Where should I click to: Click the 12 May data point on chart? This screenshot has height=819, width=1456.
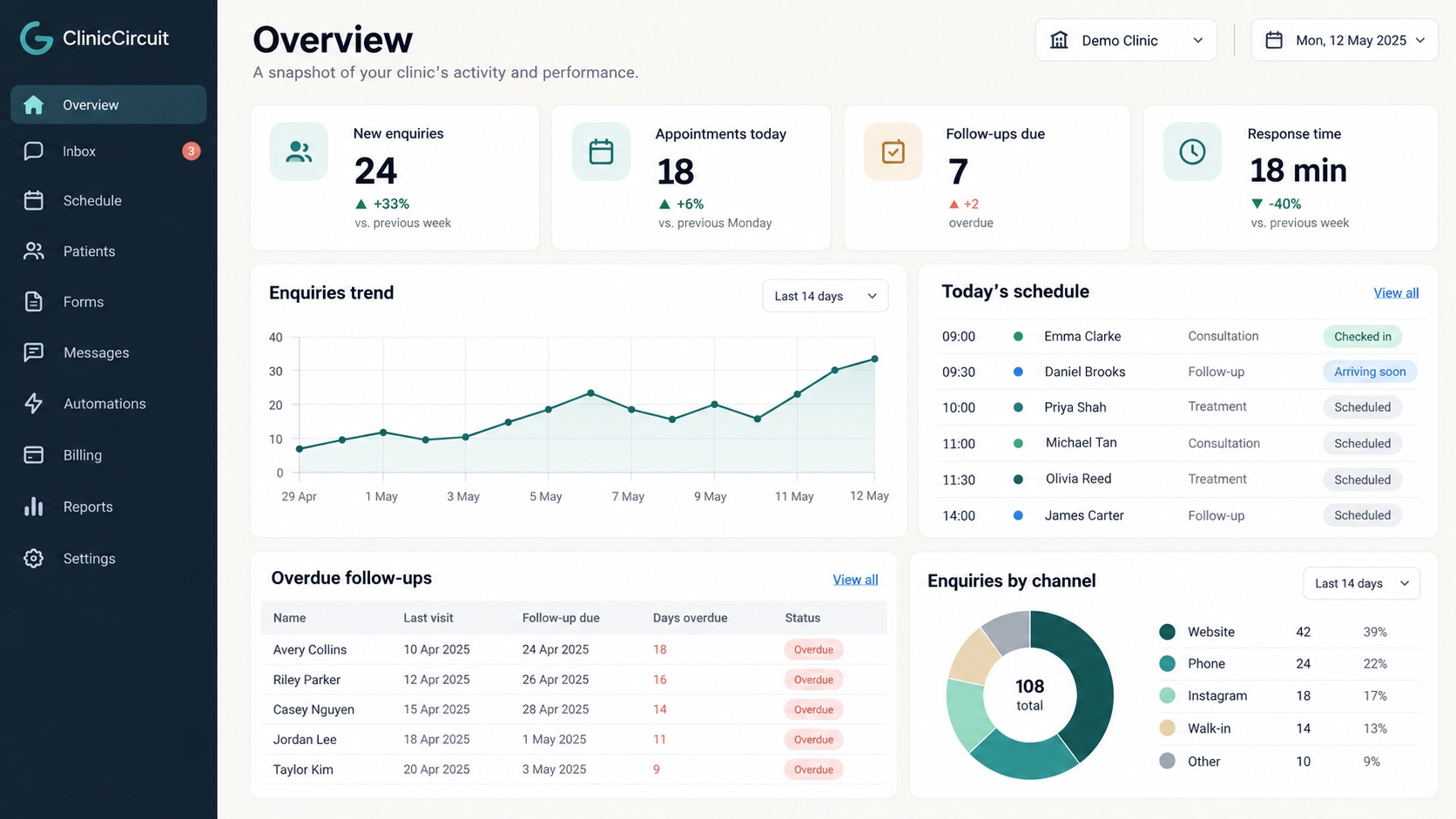point(874,359)
